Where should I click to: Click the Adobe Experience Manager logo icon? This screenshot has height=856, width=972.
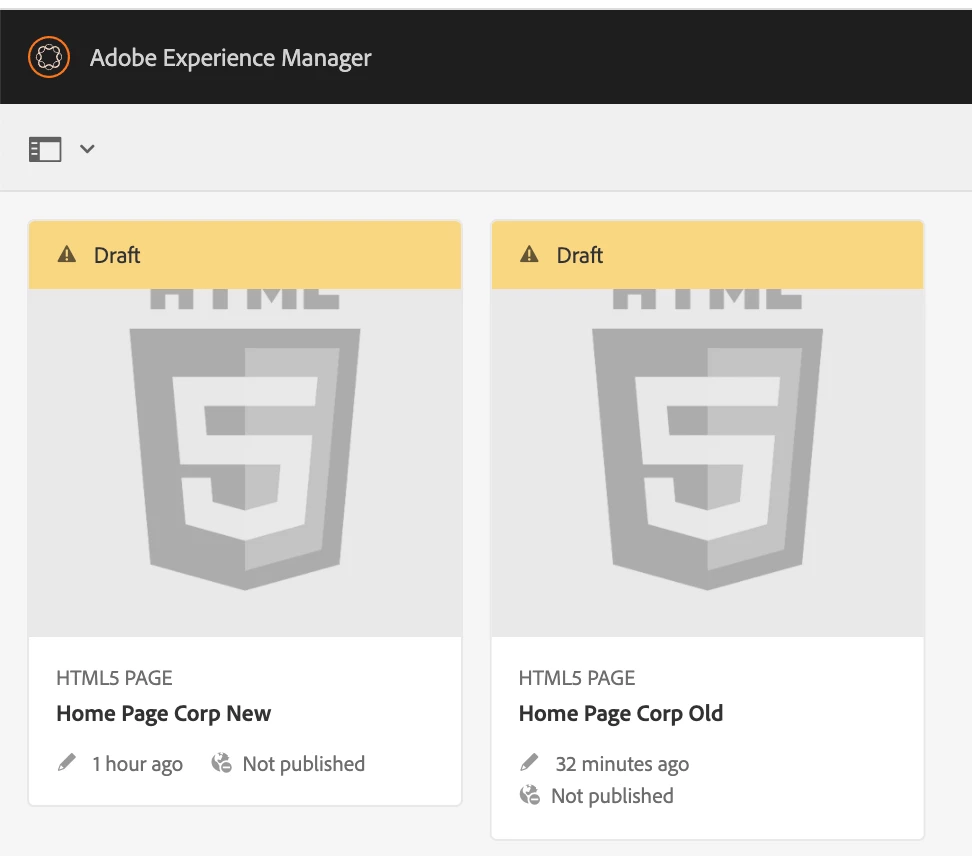48,57
